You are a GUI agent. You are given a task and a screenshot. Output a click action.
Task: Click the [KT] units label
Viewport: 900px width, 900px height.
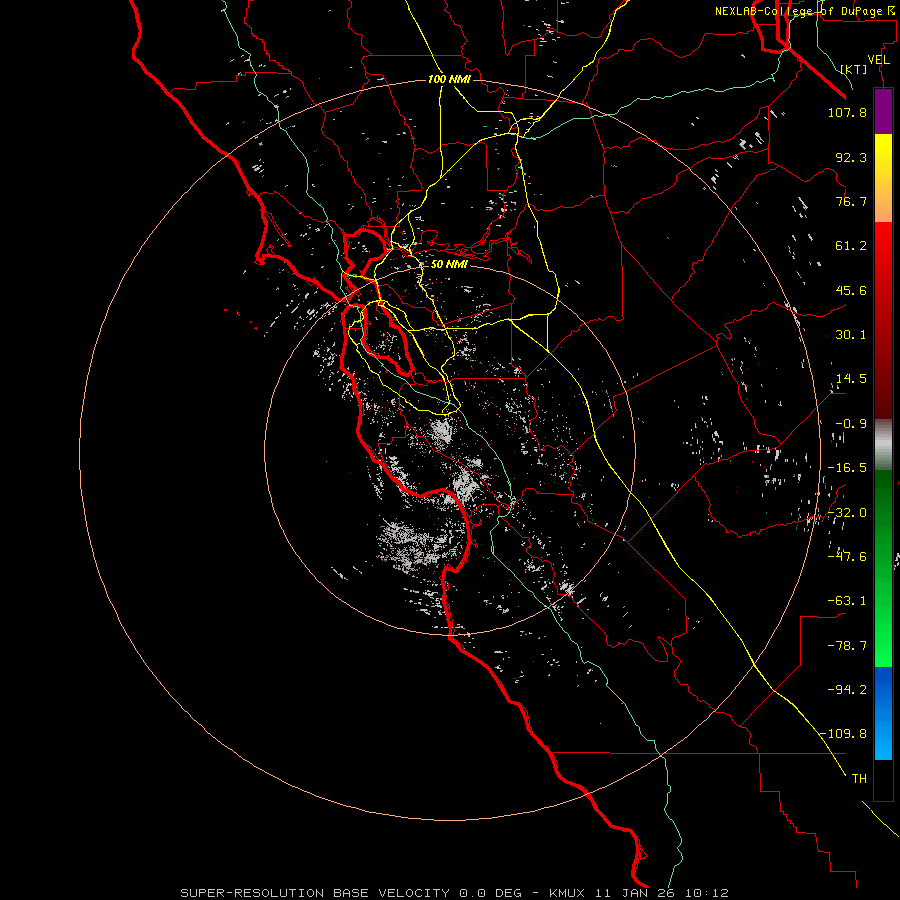click(854, 69)
